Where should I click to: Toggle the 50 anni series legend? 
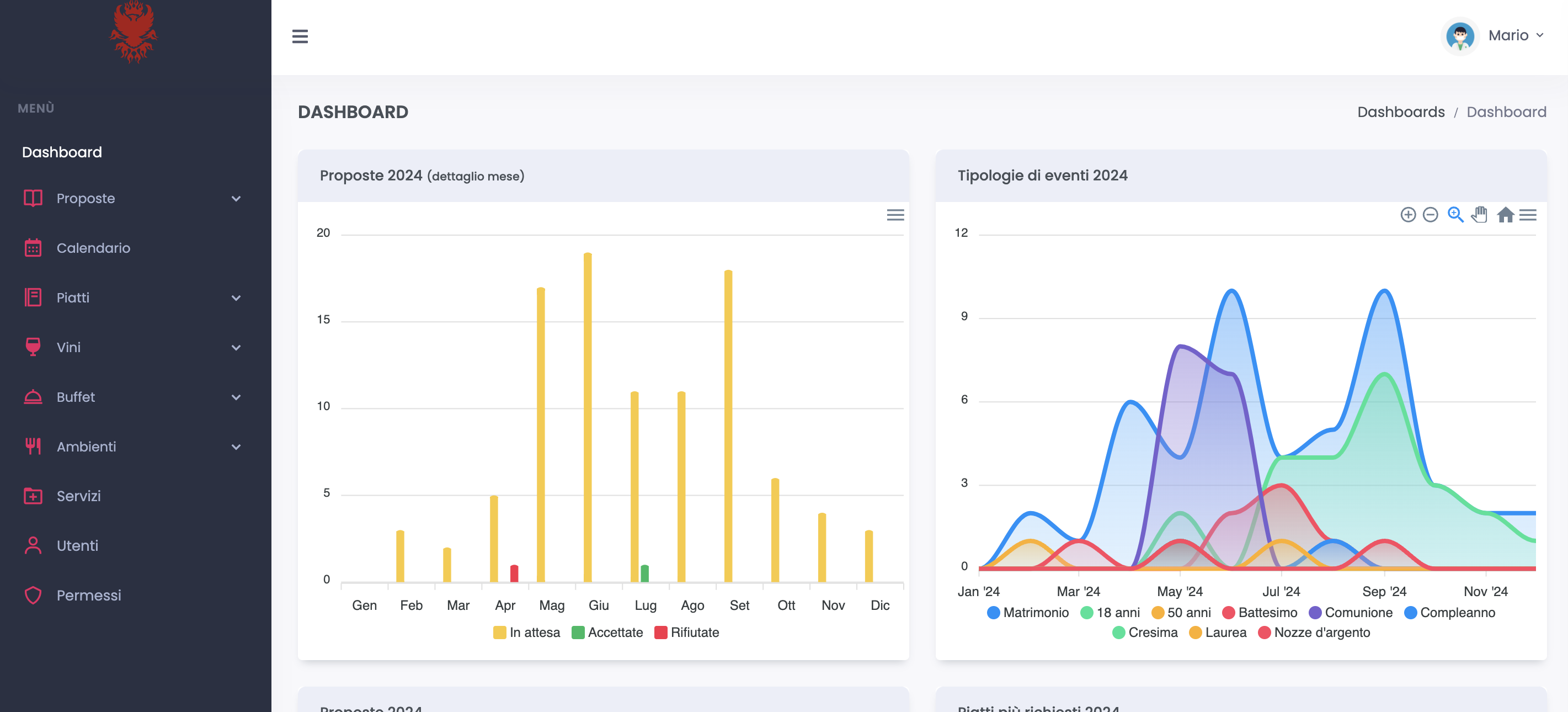click(x=1181, y=612)
